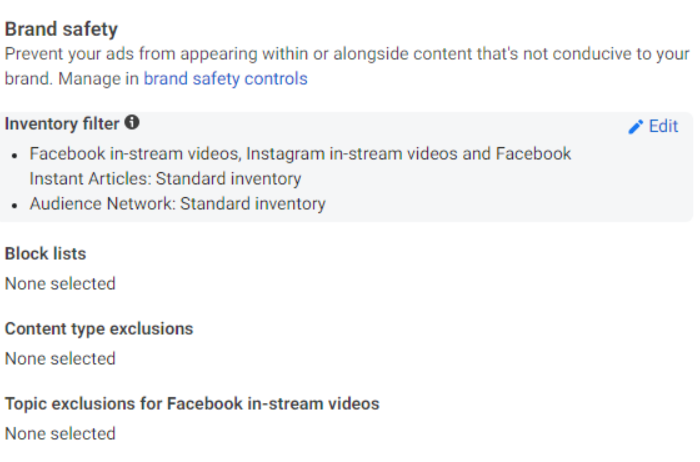Screen dimensions: 700x462
Task: Click the pencil icon next to Edit
Action: coord(635,127)
